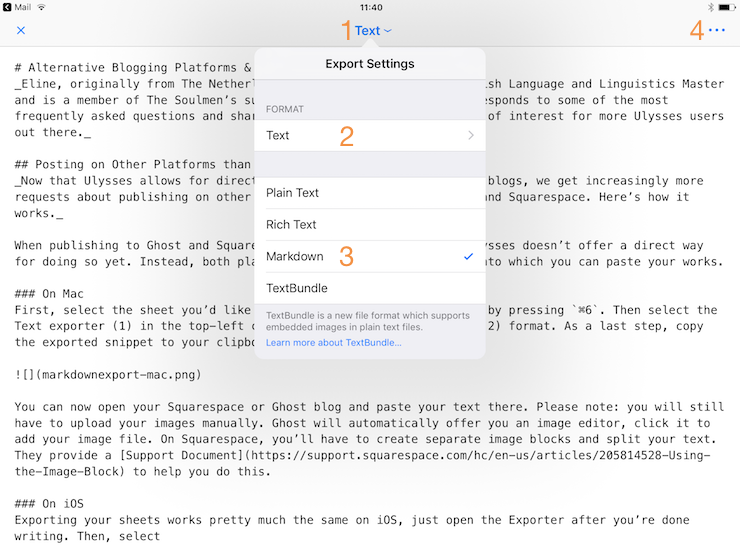Return to Mail via back indicator
Viewport: 740px width, 555px height.
coord(17,7)
